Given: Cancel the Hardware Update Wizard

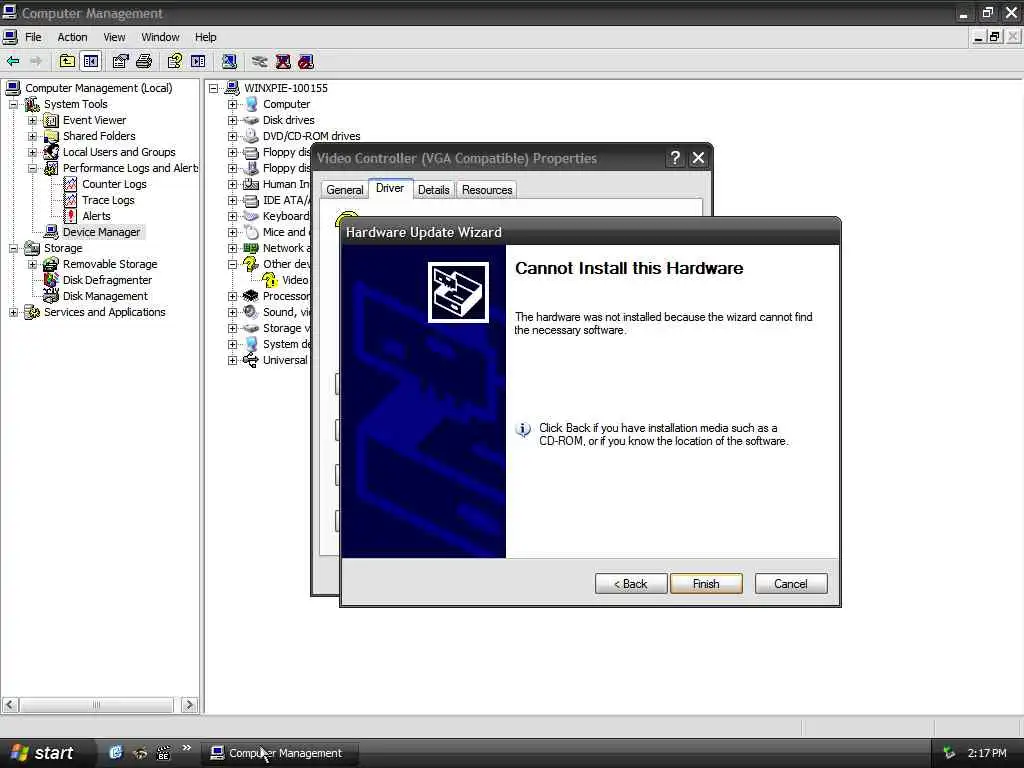Looking at the screenshot, I should (x=791, y=584).
